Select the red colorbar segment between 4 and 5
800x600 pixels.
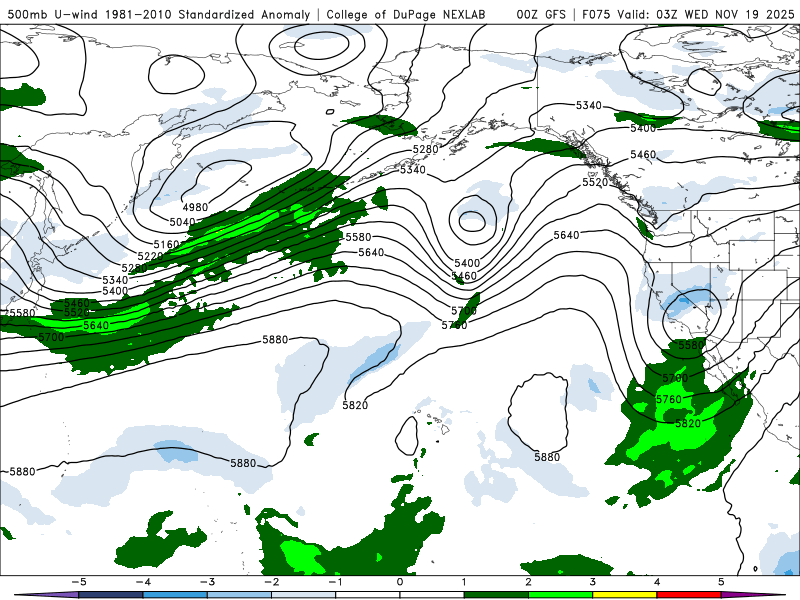click(x=689, y=595)
